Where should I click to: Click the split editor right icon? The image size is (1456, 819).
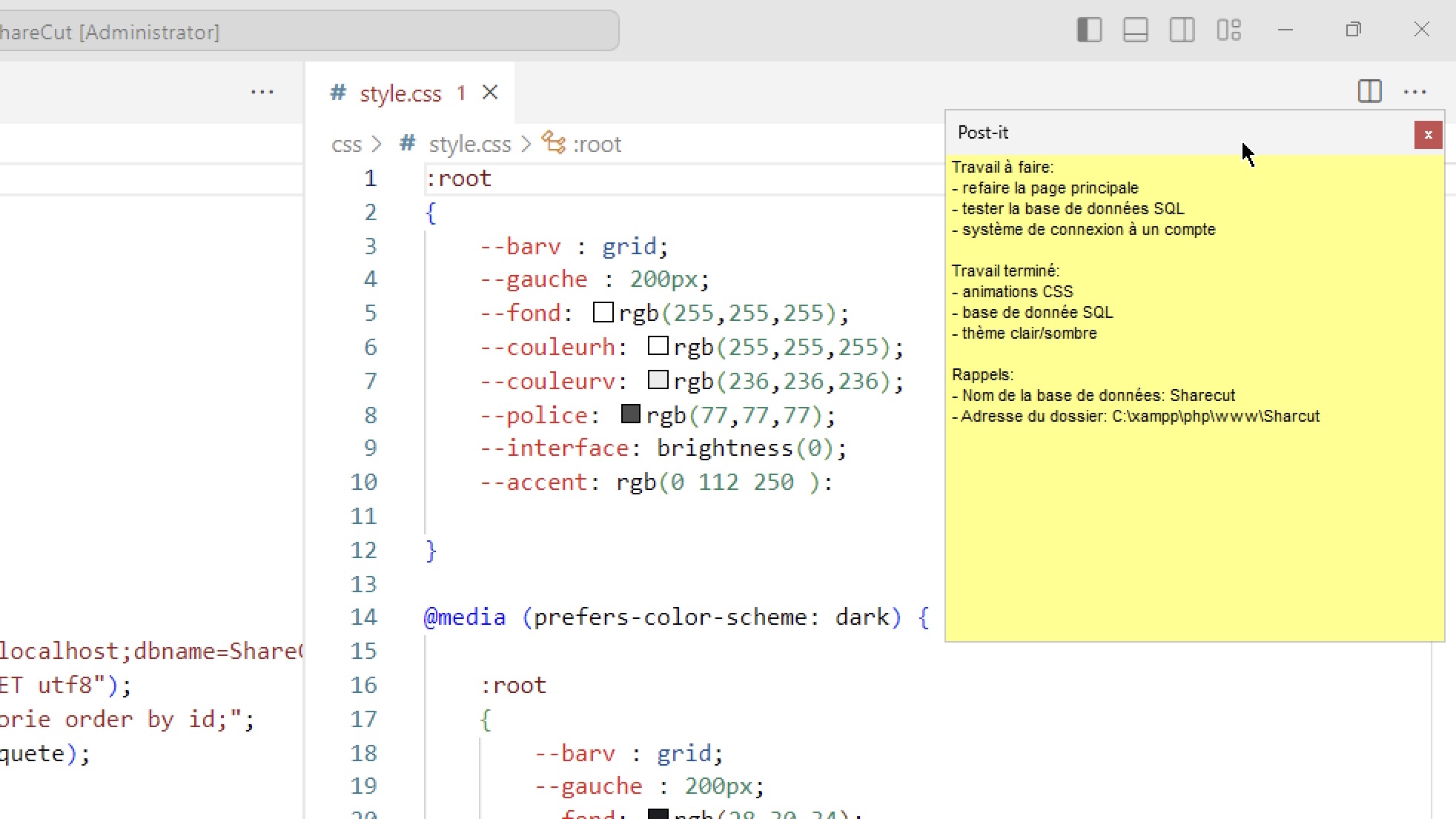coord(1370,91)
